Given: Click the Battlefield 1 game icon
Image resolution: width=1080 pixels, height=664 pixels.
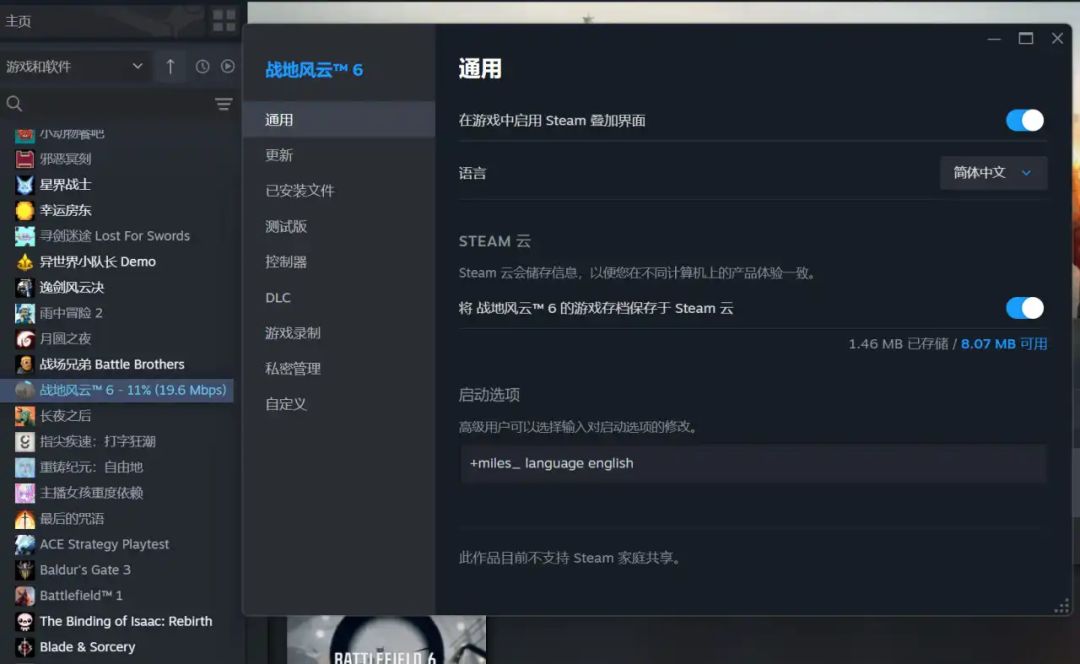Looking at the screenshot, I should point(25,596).
